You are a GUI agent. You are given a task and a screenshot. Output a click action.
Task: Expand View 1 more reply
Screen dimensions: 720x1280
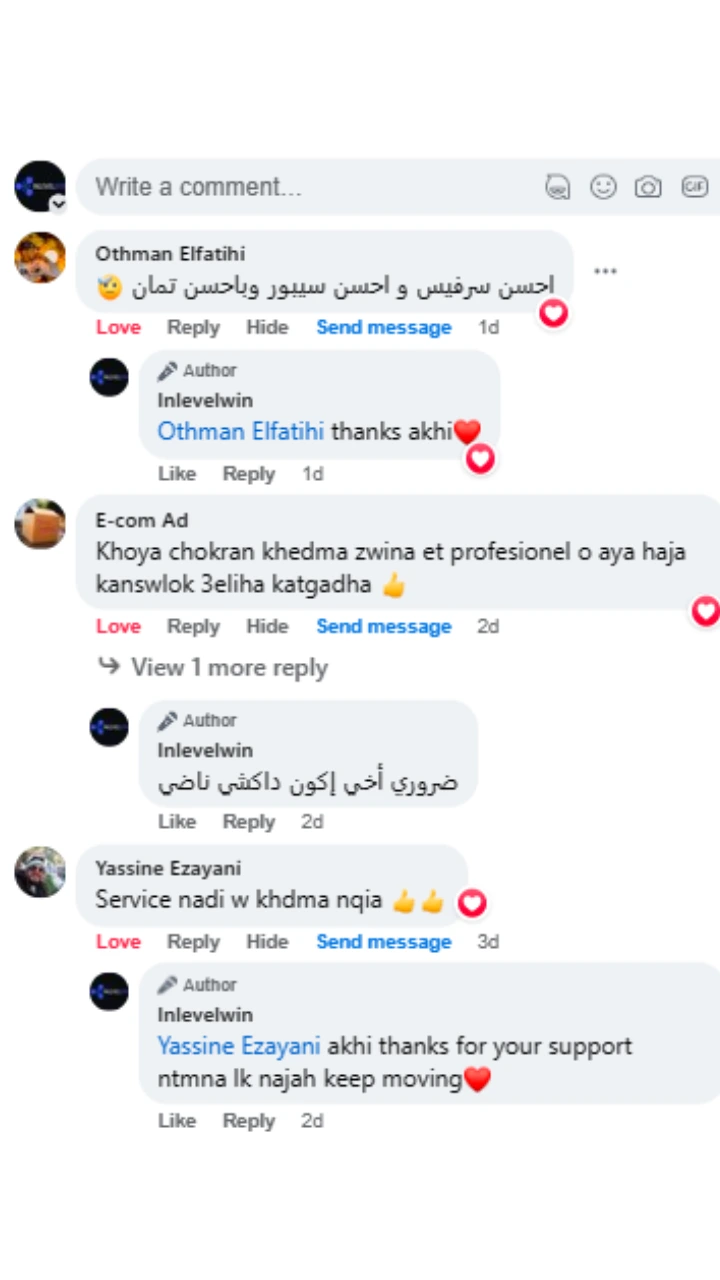pos(229,667)
